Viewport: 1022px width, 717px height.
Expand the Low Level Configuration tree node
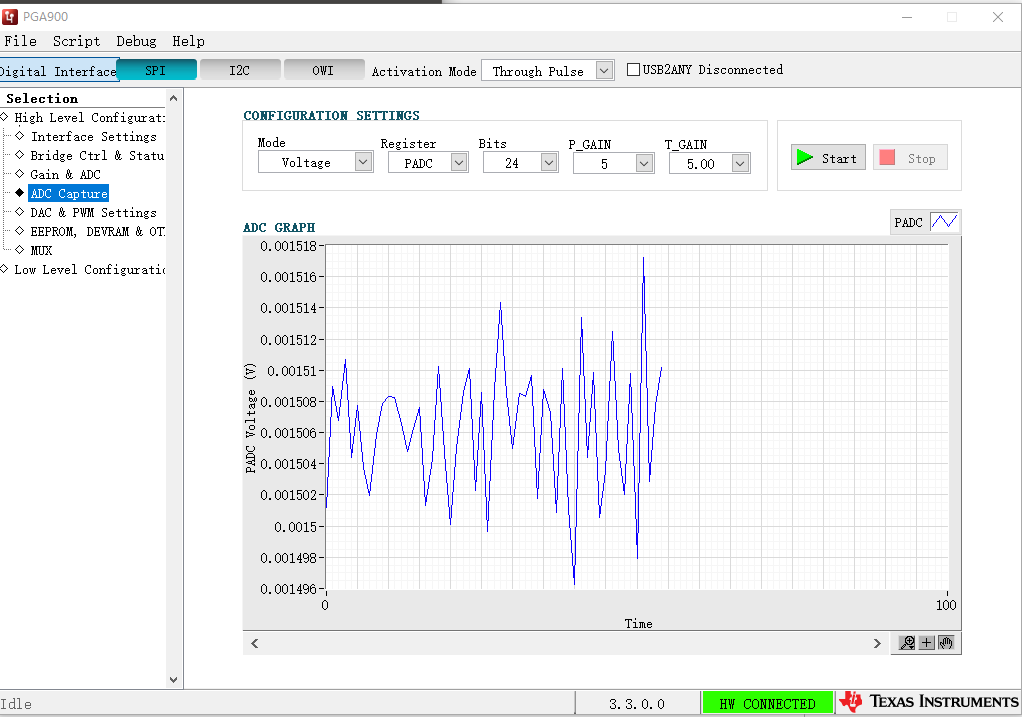5,269
